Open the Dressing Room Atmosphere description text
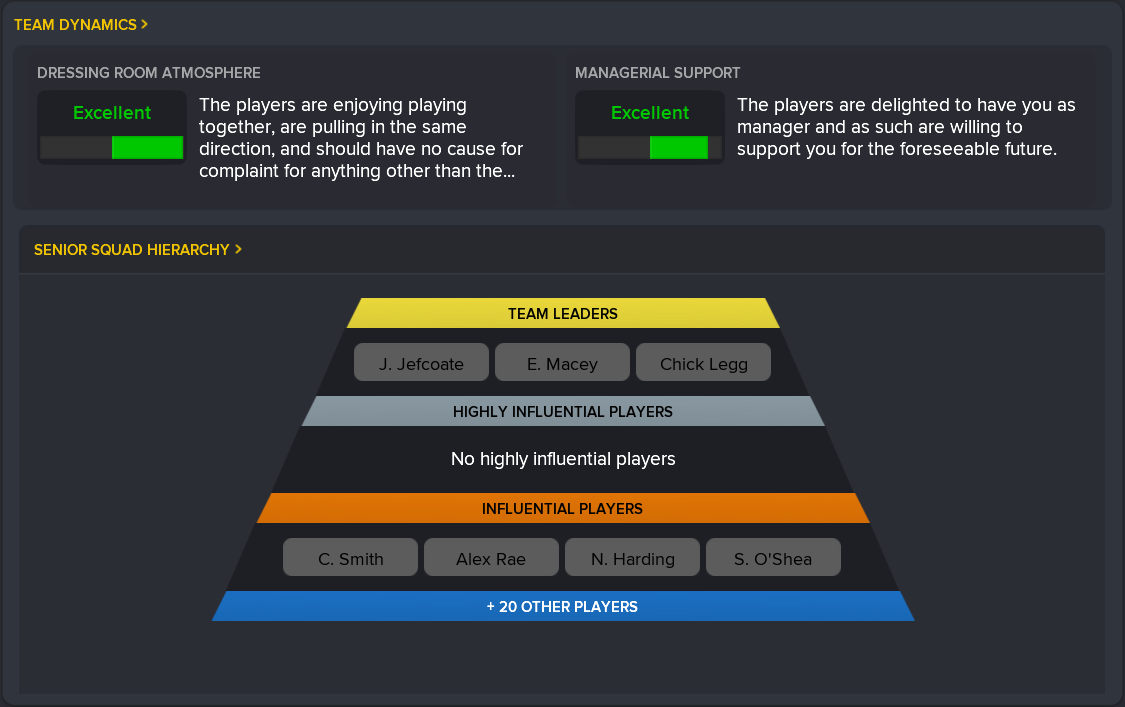Image resolution: width=1125 pixels, height=707 pixels. point(361,138)
